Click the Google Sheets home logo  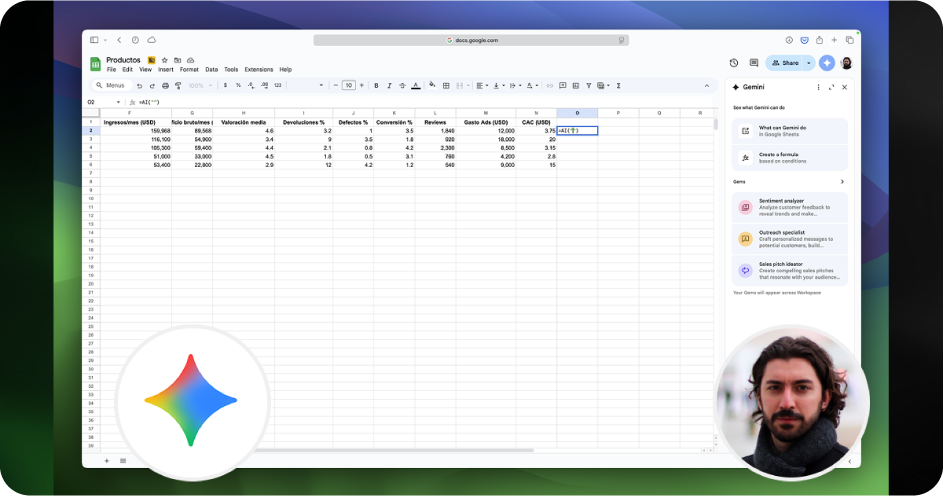95,64
